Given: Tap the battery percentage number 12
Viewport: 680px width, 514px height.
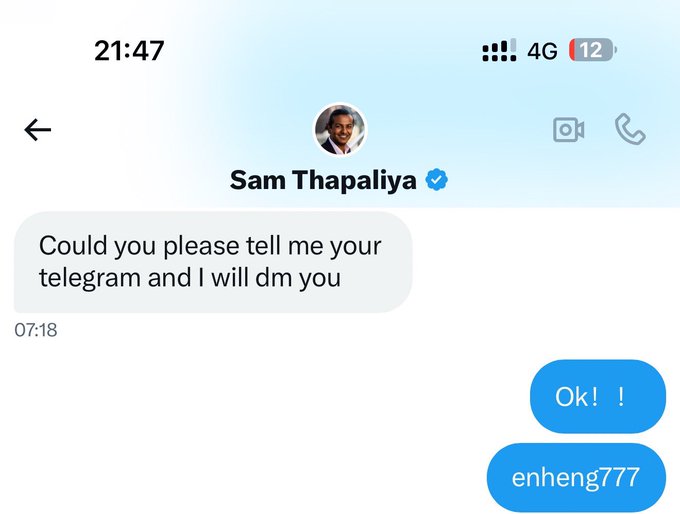Looking at the screenshot, I should tap(590, 50).
